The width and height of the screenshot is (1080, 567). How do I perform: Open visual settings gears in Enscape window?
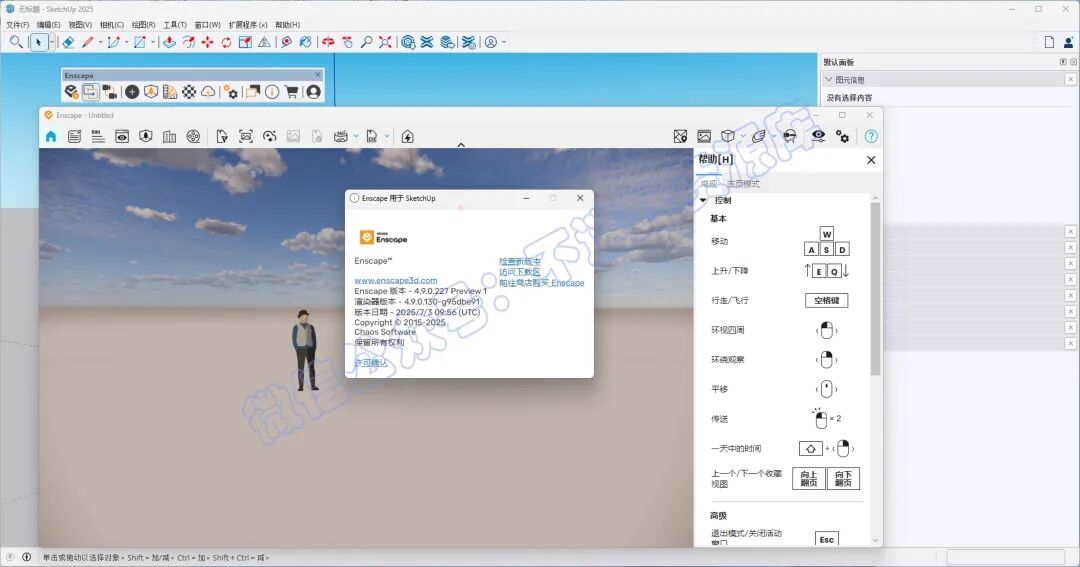pos(842,136)
